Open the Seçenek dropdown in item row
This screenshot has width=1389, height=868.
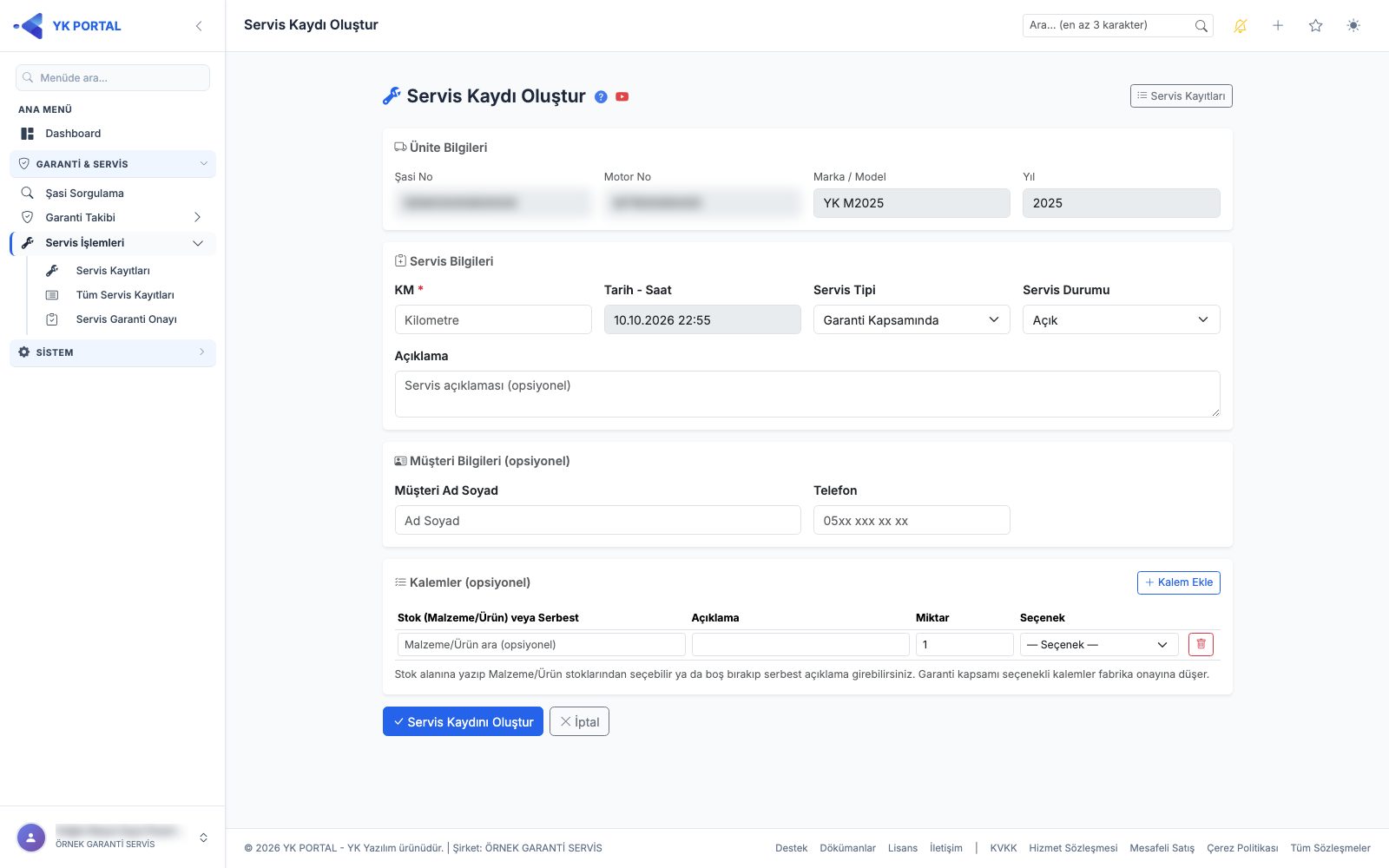(x=1099, y=644)
